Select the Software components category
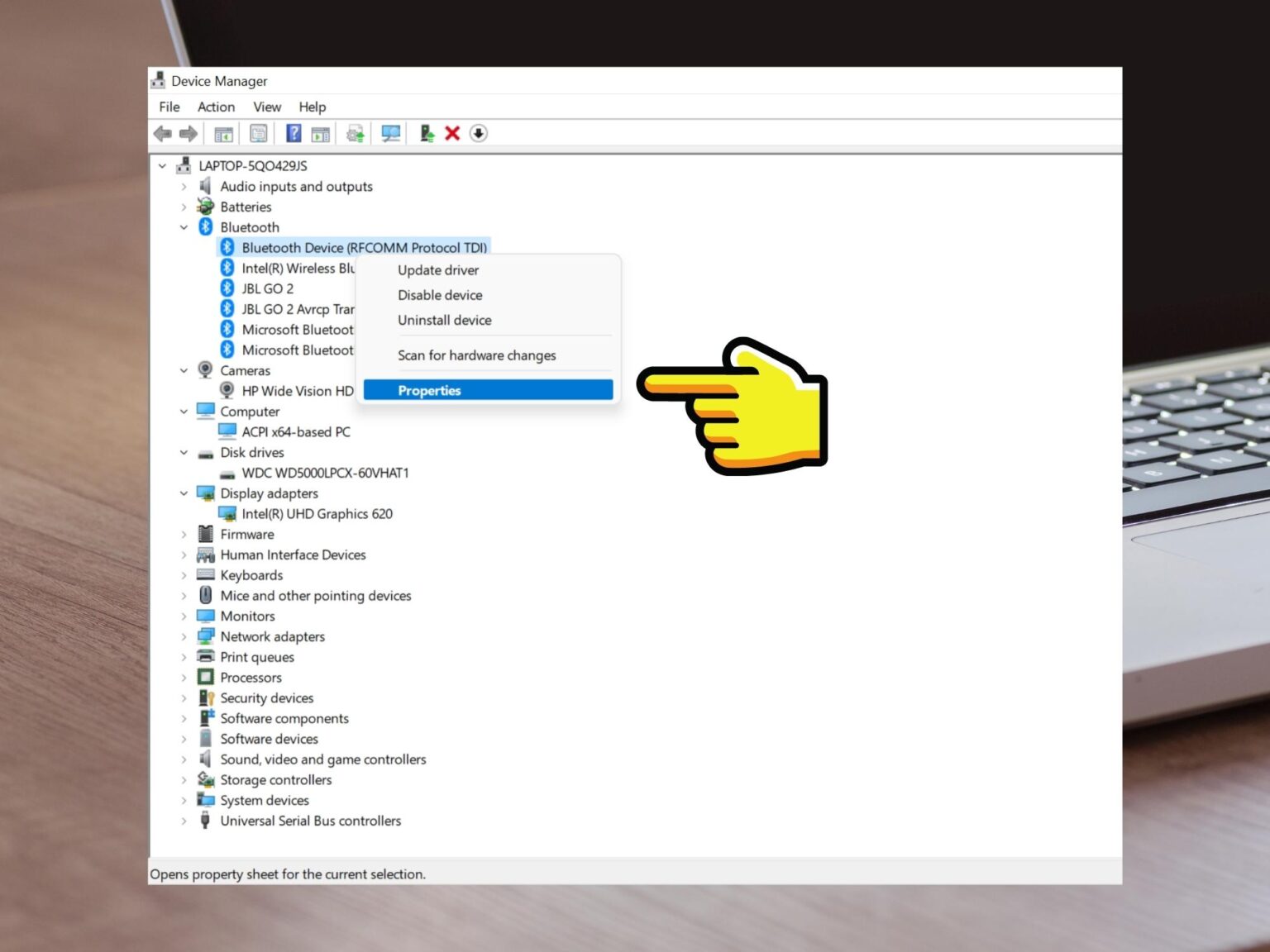Viewport: 1270px width, 952px height. (284, 718)
